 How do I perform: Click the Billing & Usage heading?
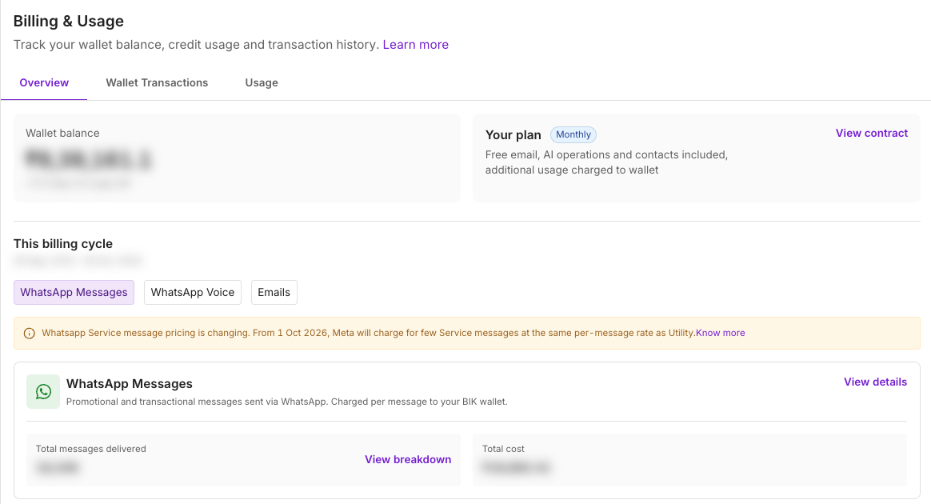68,21
